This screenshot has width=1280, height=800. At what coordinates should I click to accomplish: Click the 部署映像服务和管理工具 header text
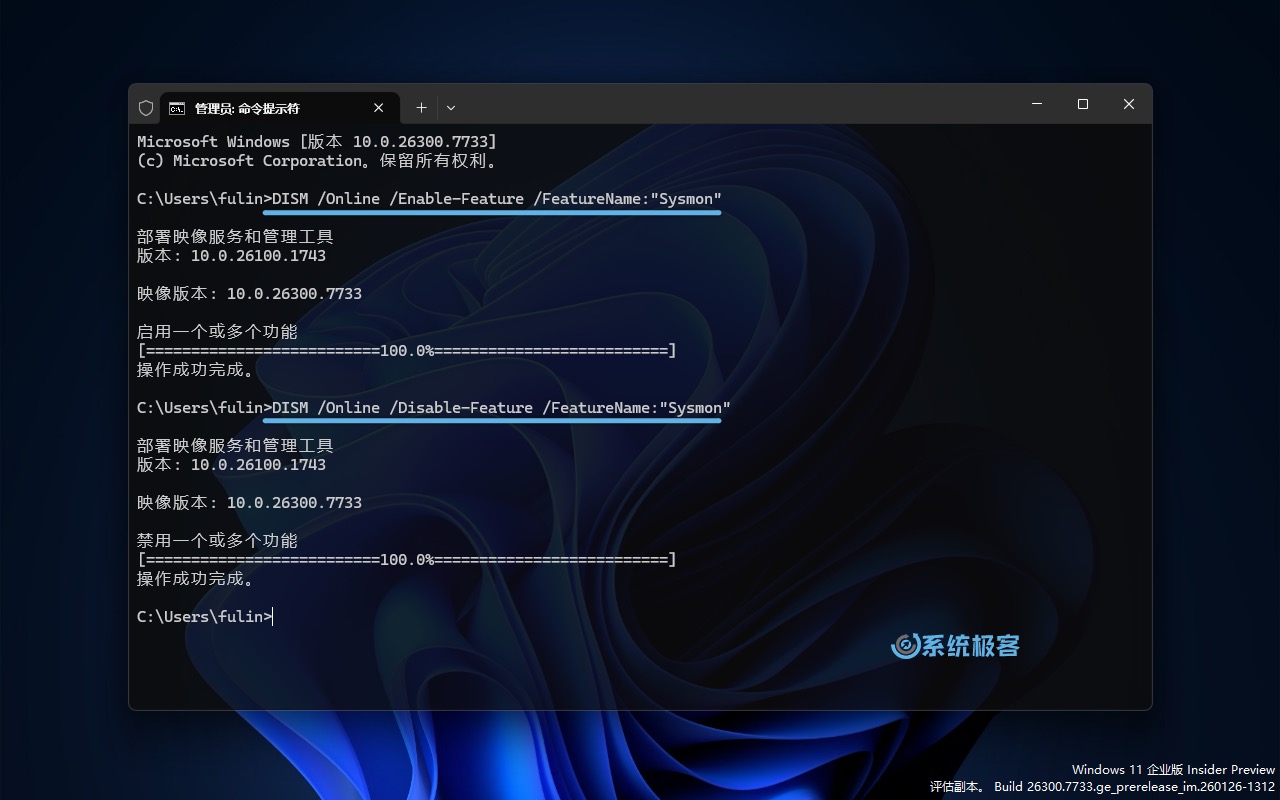(x=235, y=236)
